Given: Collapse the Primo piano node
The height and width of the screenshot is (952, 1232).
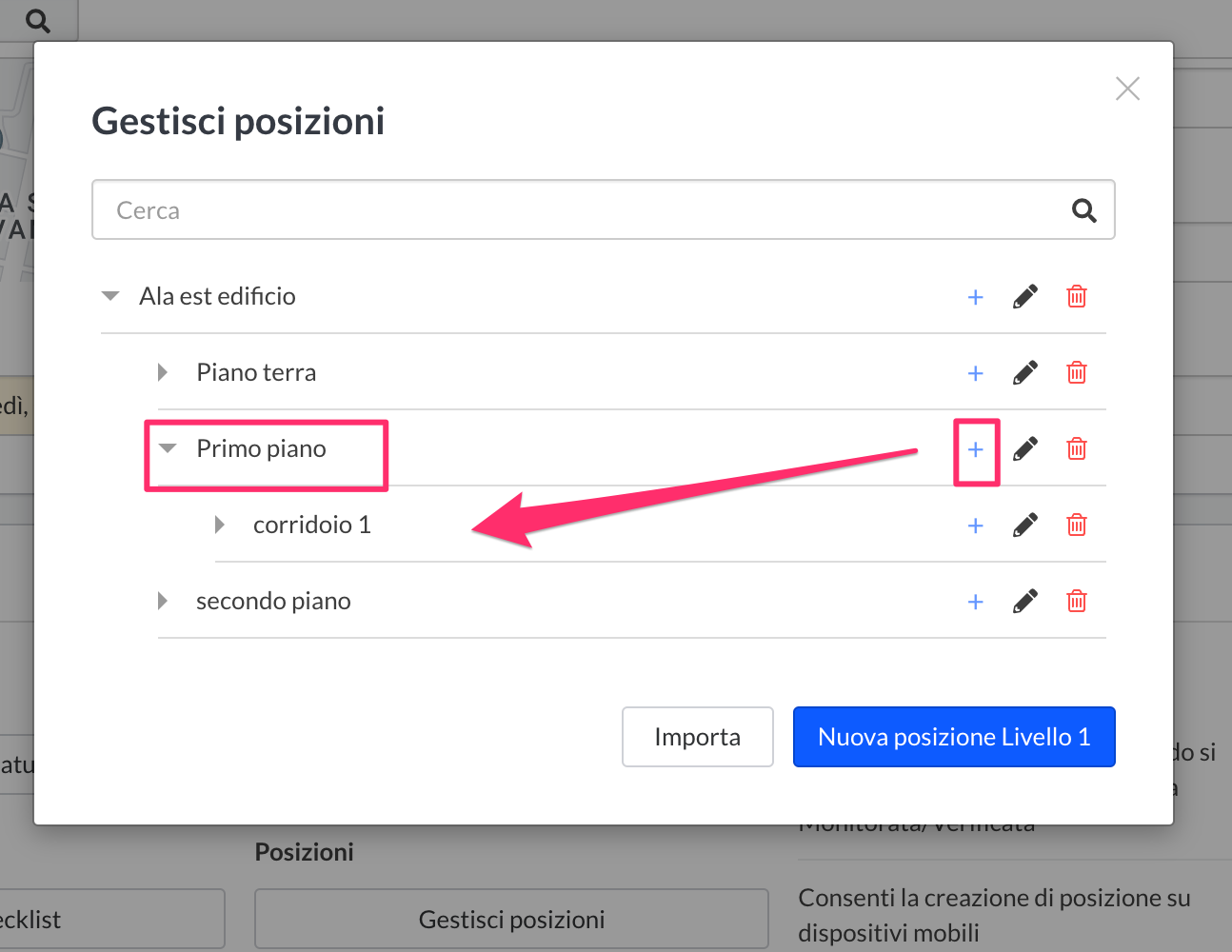Looking at the screenshot, I should coord(168,448).
